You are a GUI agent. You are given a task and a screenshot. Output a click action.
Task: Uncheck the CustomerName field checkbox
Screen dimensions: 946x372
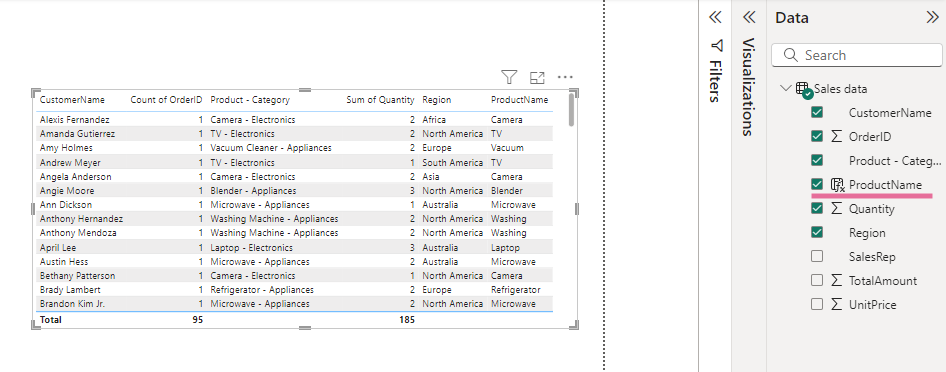click(817, 113)
